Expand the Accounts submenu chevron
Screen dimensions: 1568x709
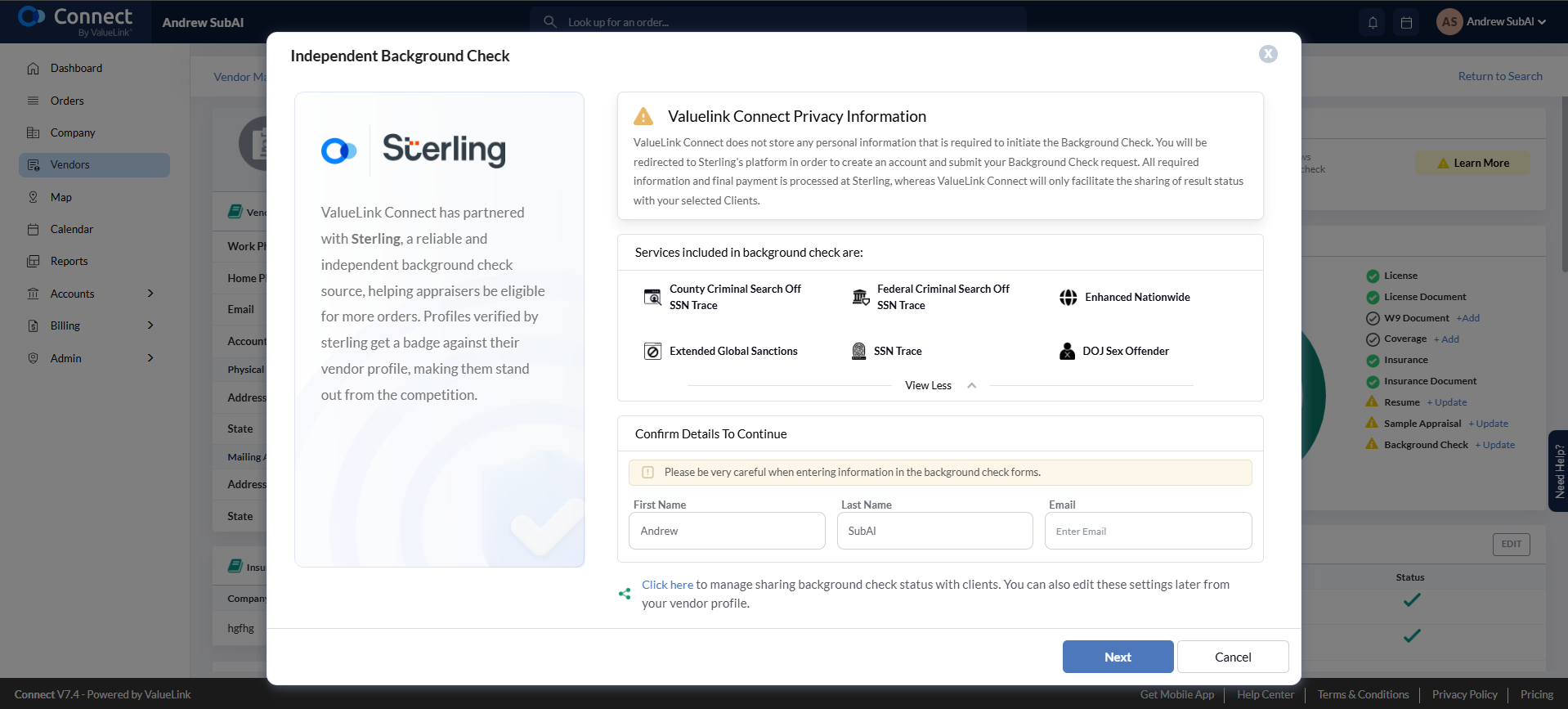point(150,294)
